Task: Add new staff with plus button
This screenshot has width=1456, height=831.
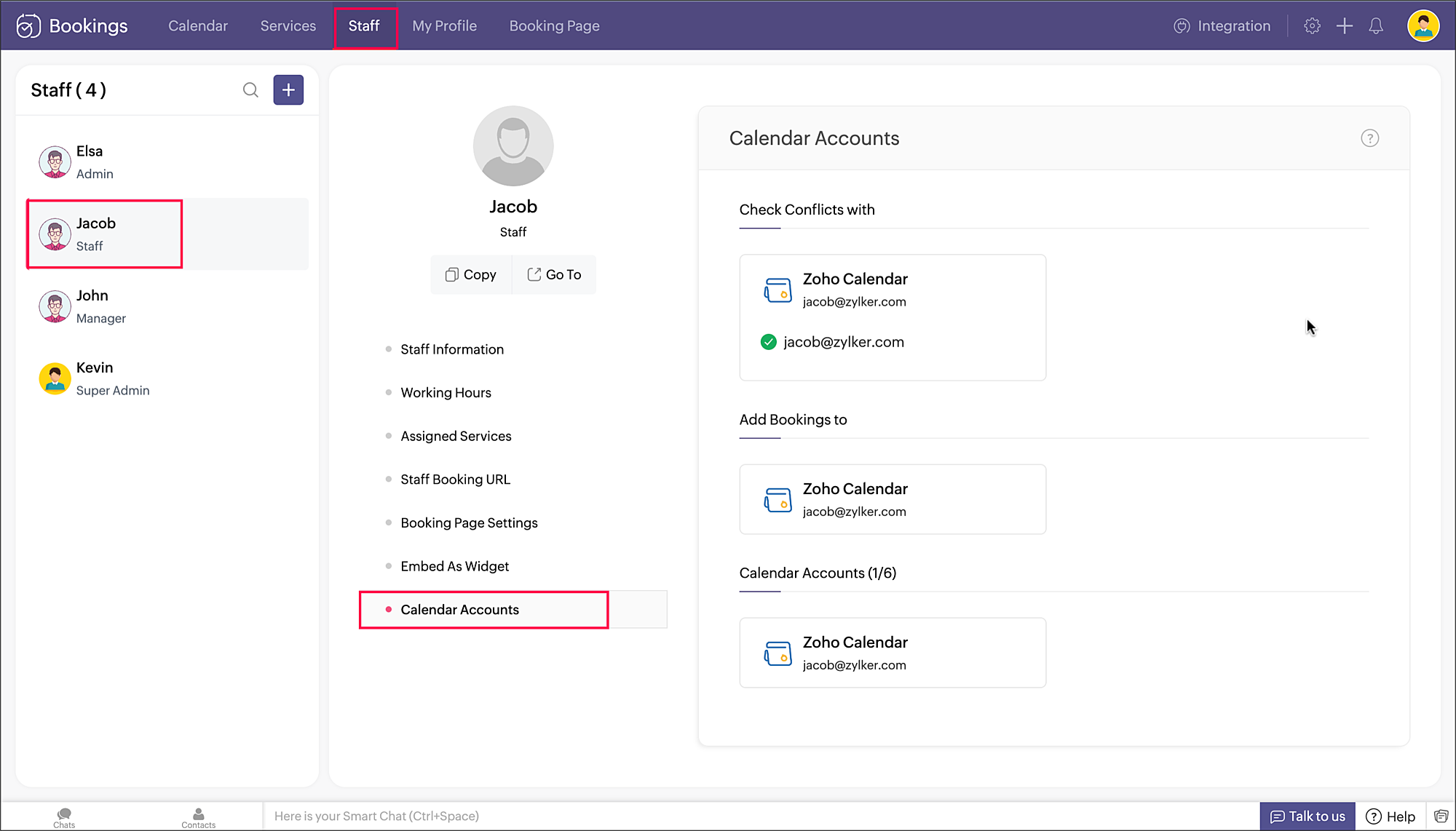Action: [x=288, y=90]
